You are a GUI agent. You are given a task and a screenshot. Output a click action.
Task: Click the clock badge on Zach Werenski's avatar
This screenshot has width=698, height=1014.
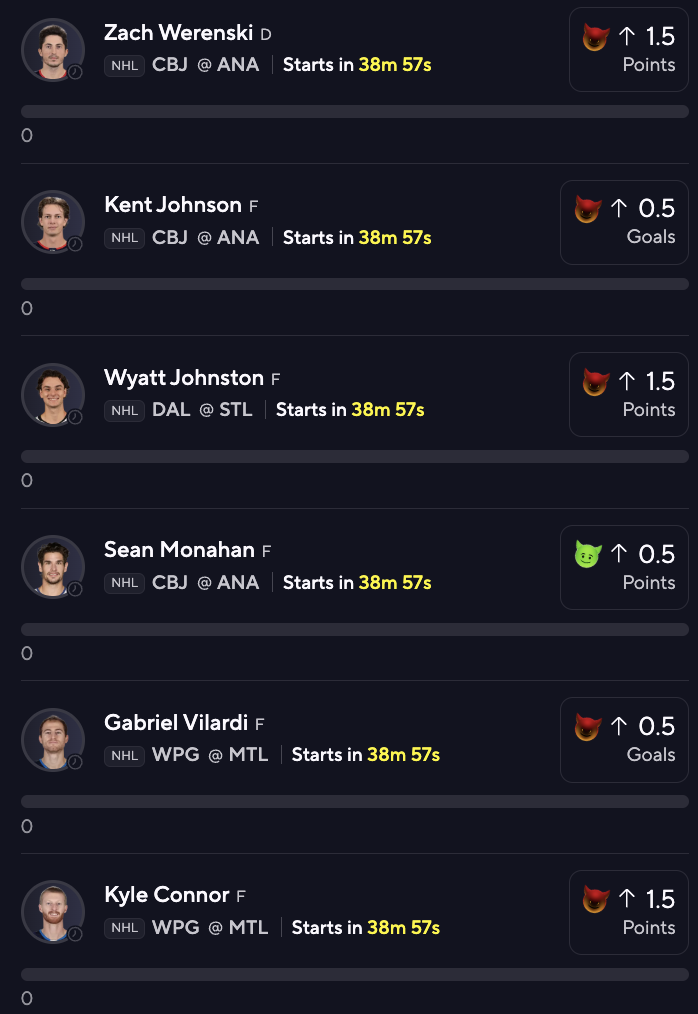coord(75,72)
